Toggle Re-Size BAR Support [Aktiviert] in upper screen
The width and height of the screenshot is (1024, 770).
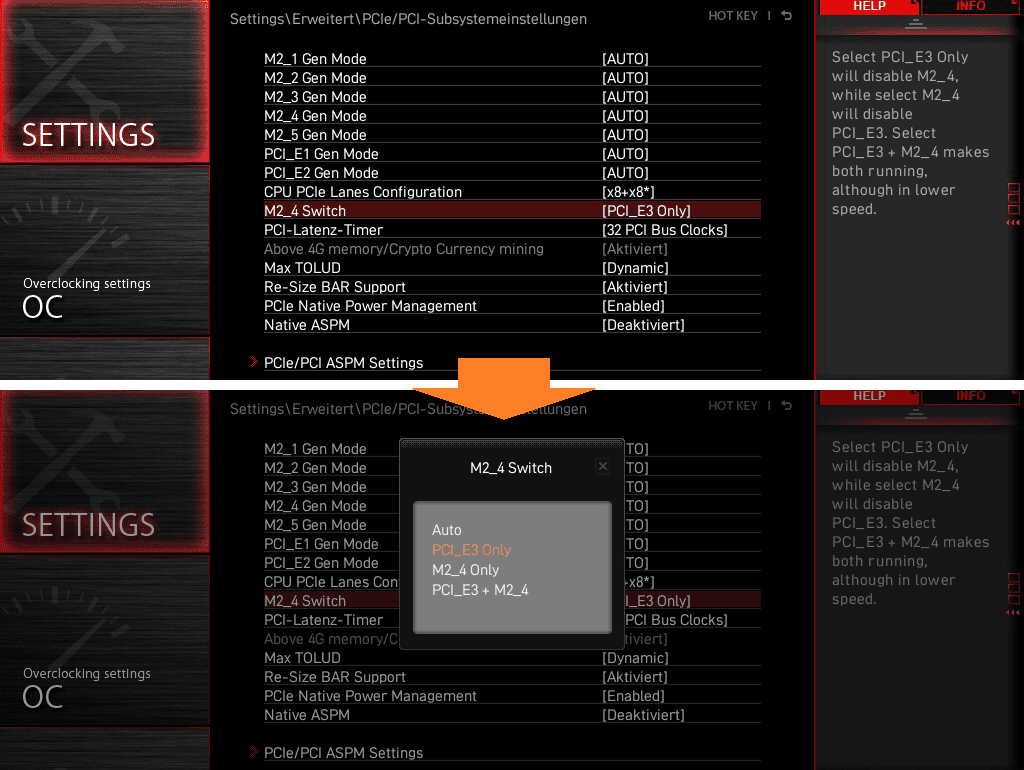pos(635,287)
